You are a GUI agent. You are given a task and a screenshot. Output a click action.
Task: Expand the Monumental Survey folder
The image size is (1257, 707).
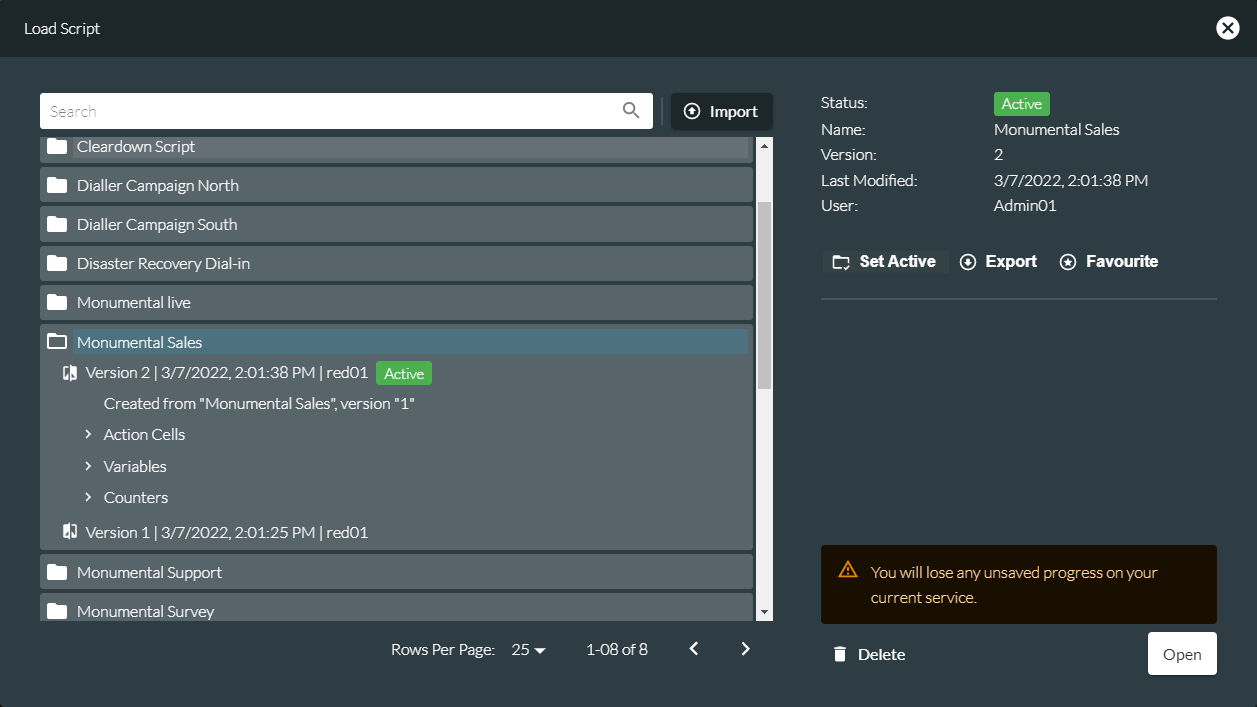click(396, 608)
